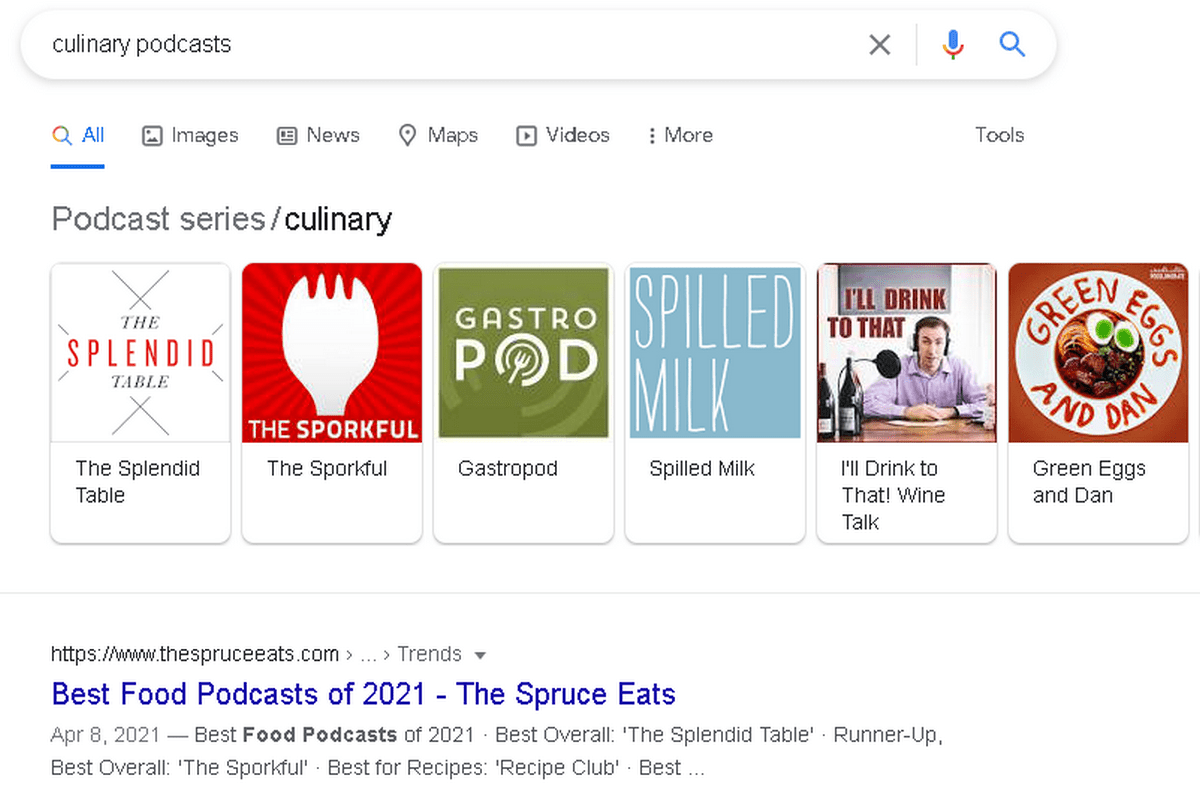Select the All results tab
Viewport: 1200px width, 803px height.
(x=78, y=135)
